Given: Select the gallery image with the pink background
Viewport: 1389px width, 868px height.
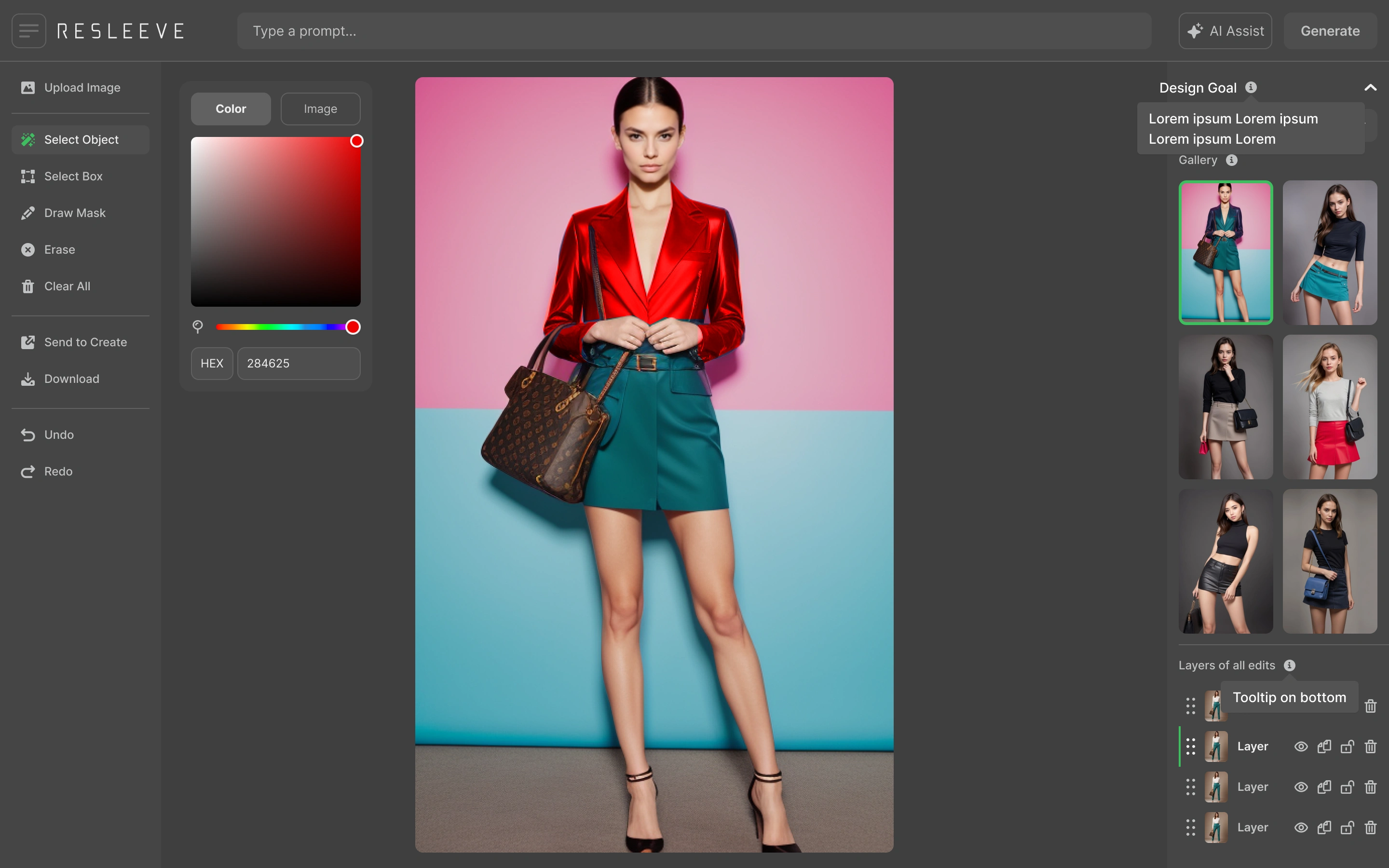Looking at the screenshot, I should (x=1226, y=253).
